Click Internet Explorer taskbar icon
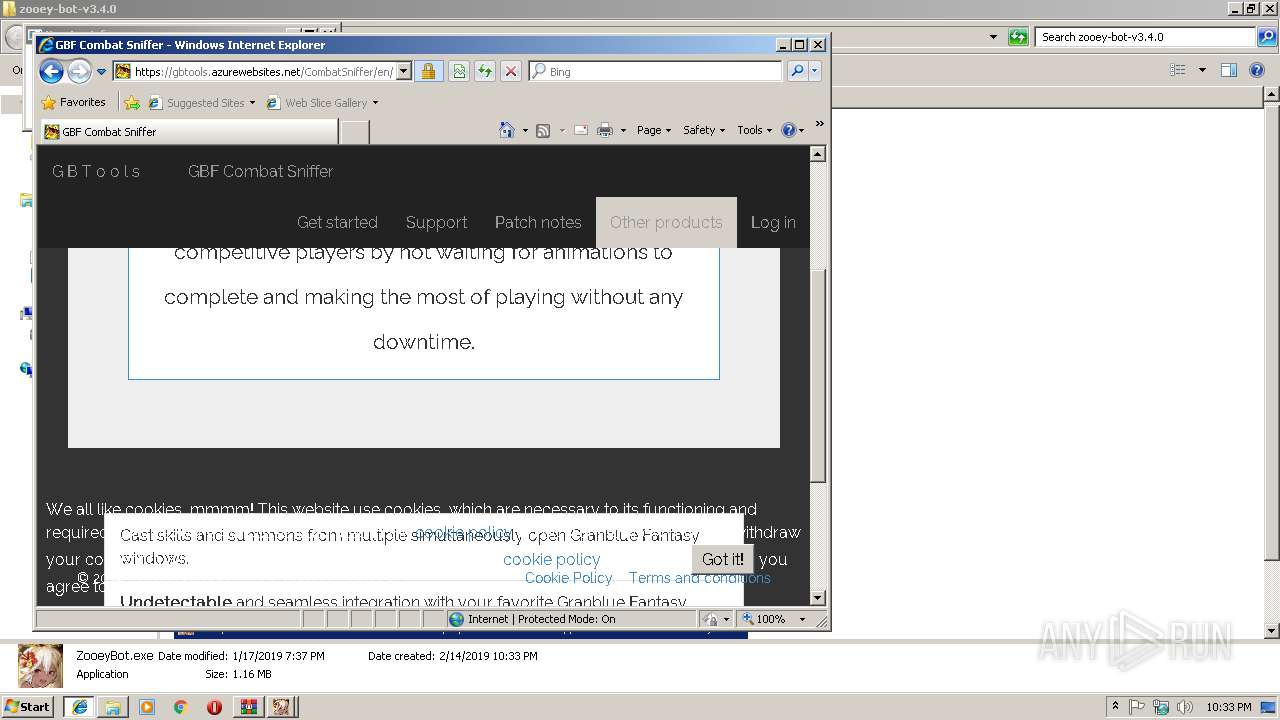This screenshot has height=720, width=1280. [79, 707]
